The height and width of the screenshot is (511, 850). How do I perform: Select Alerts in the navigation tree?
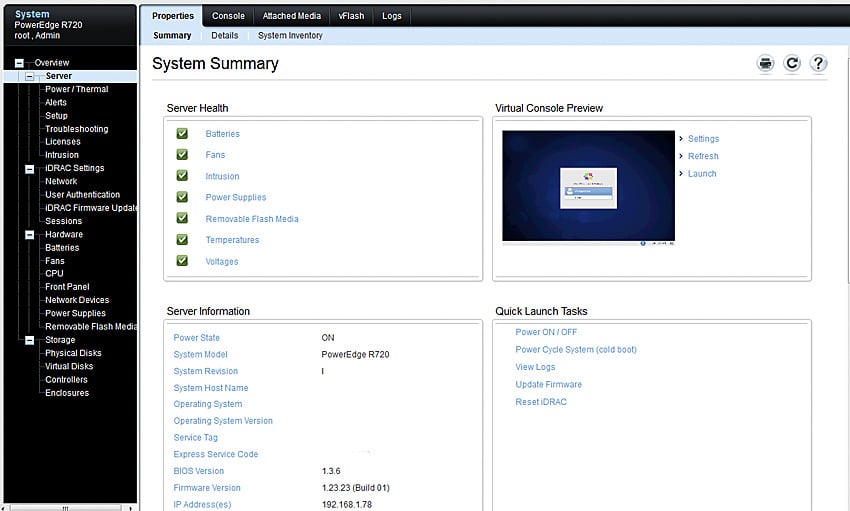tap(56, 102)
